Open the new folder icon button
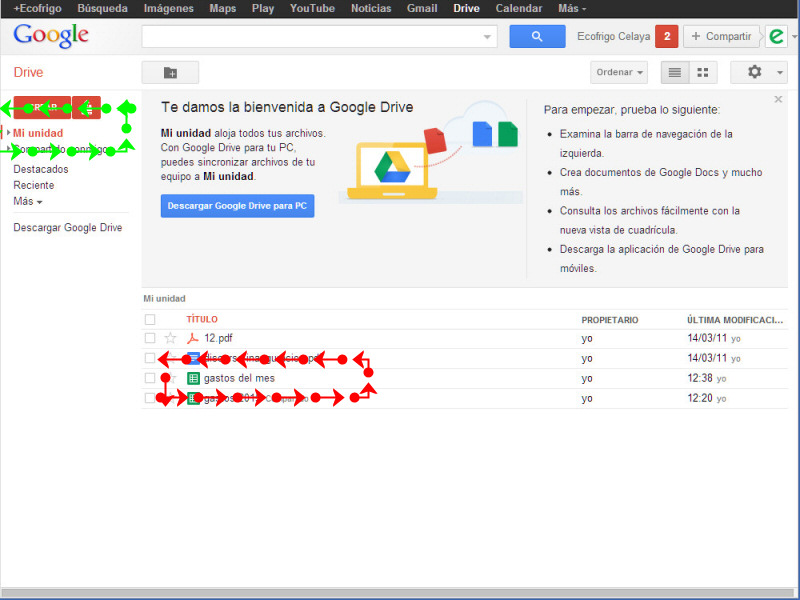This screenshot has height=600, width=800. 170,72
